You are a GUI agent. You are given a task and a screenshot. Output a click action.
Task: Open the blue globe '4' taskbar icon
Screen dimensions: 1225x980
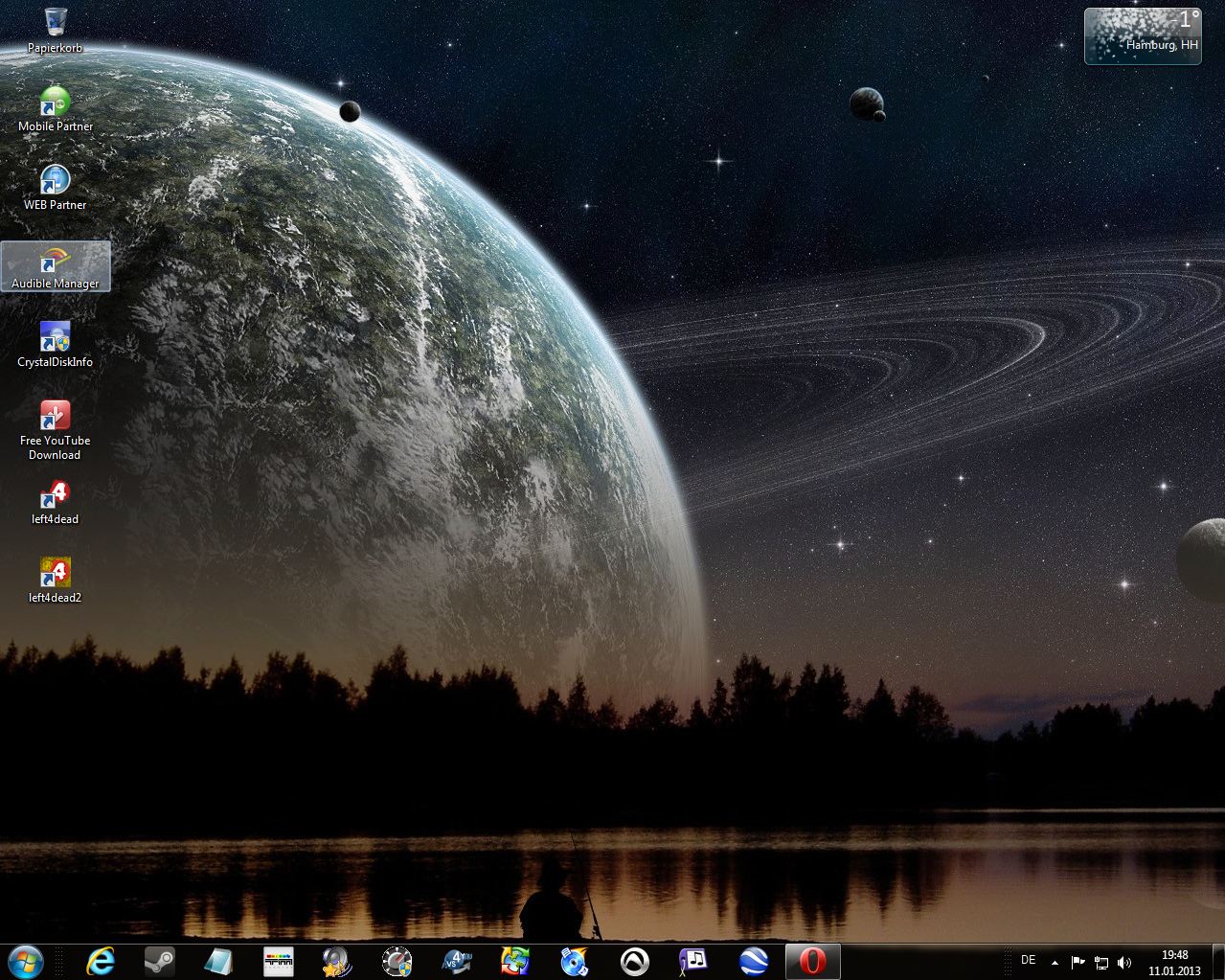point(456,961)
